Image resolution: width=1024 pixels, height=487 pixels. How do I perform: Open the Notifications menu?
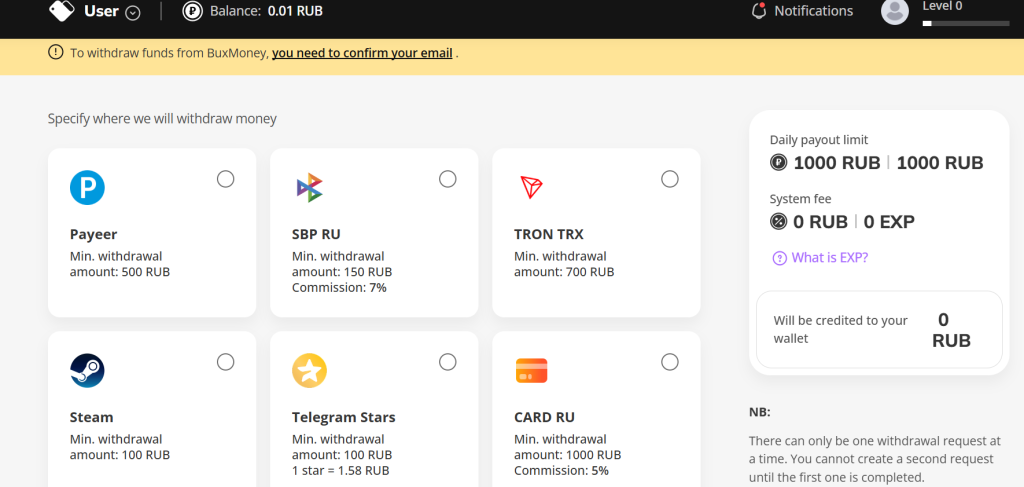point(813,11)
